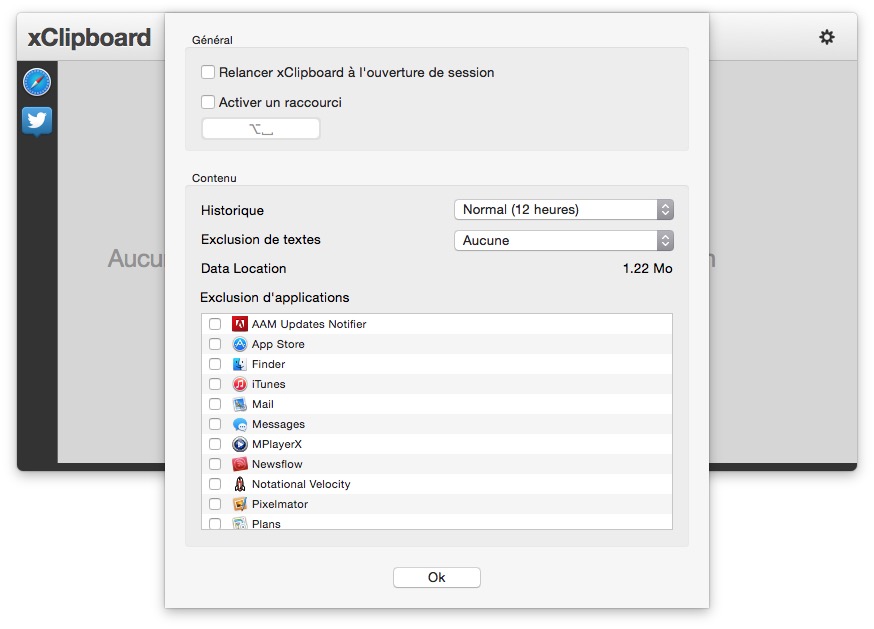Open the Exclusion de textes Aucune dropdown
The height and width of the screenshot is (629, 874).
click(x=564, y=241)
